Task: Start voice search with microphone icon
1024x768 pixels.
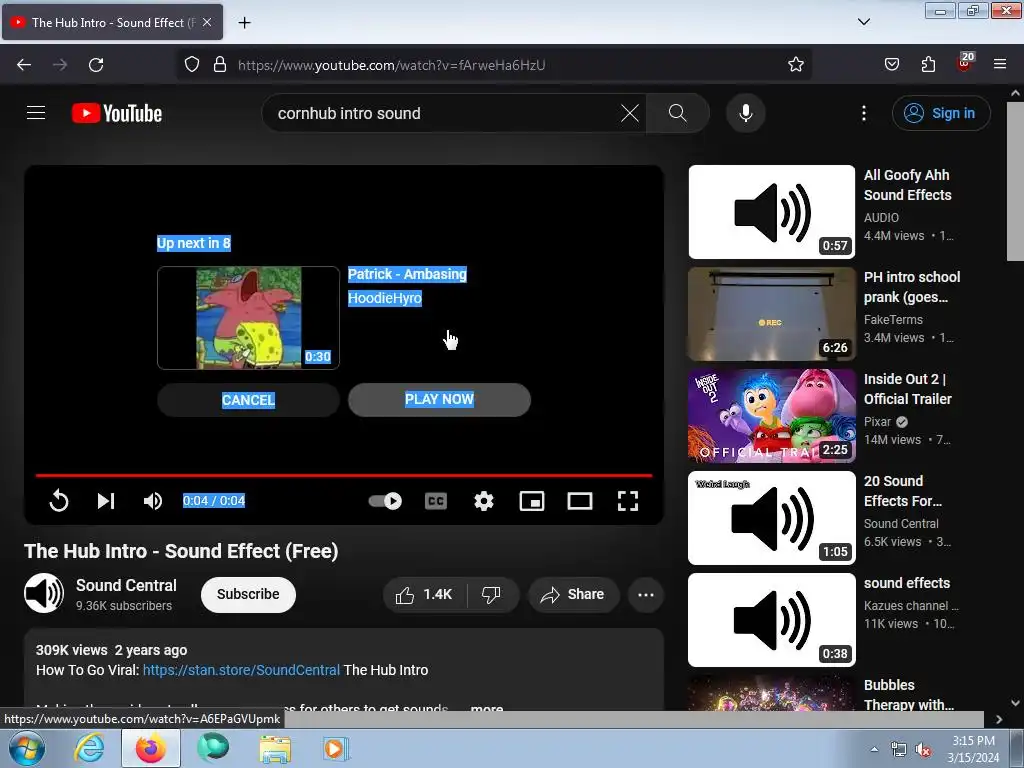Action: click(745, 113)
